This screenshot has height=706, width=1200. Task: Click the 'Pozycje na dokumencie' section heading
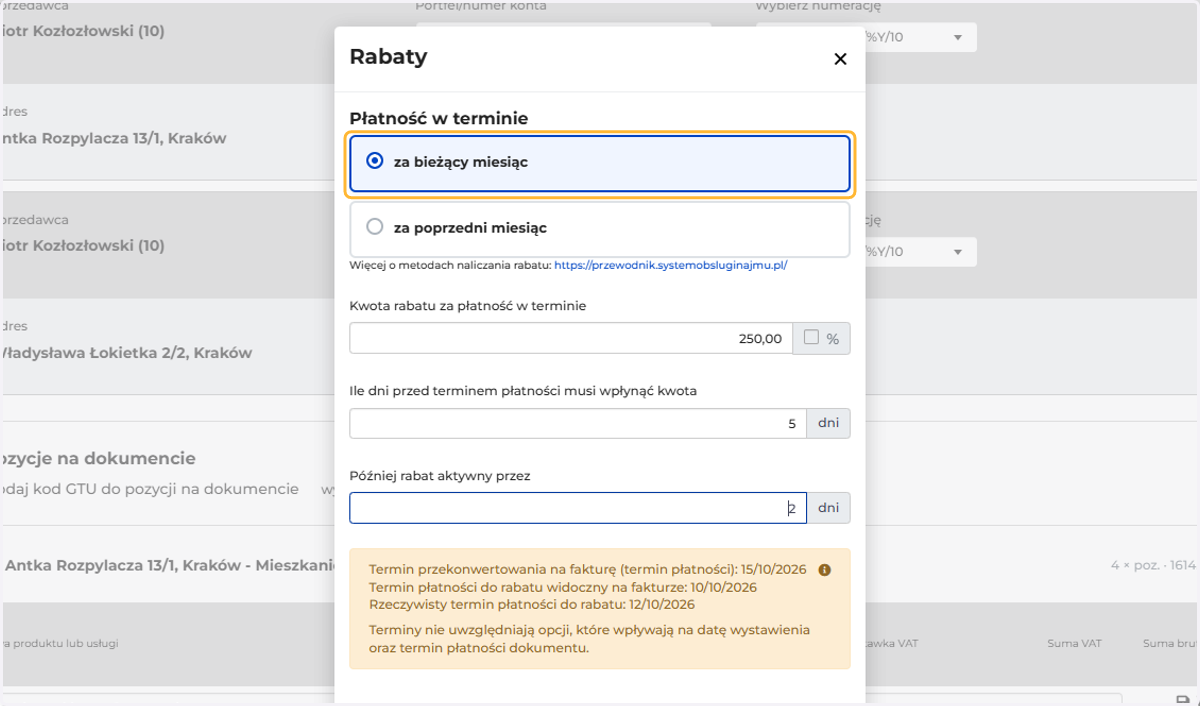(x=98, y=458)
